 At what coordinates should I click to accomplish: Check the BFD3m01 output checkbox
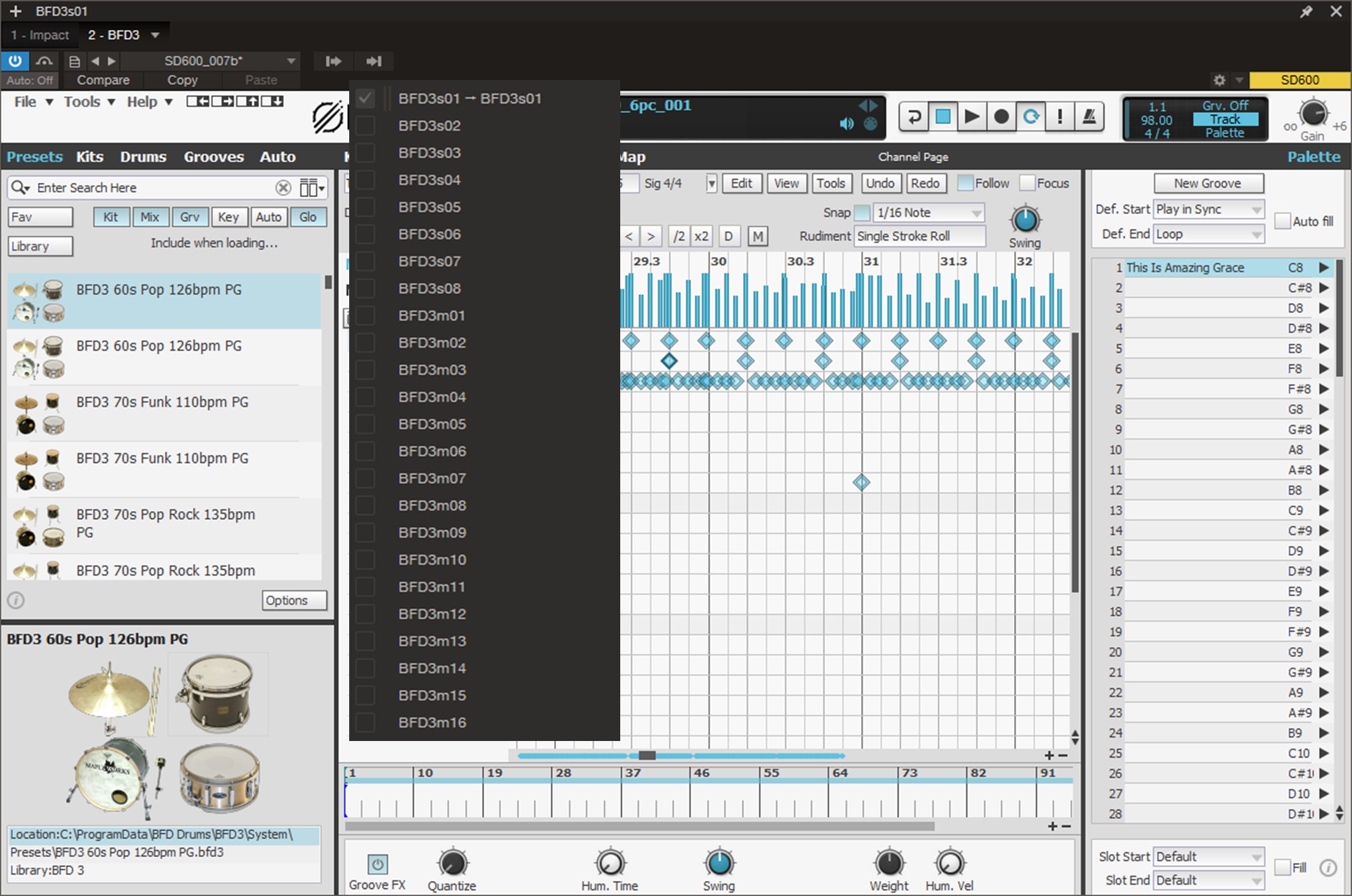point(366,315)
